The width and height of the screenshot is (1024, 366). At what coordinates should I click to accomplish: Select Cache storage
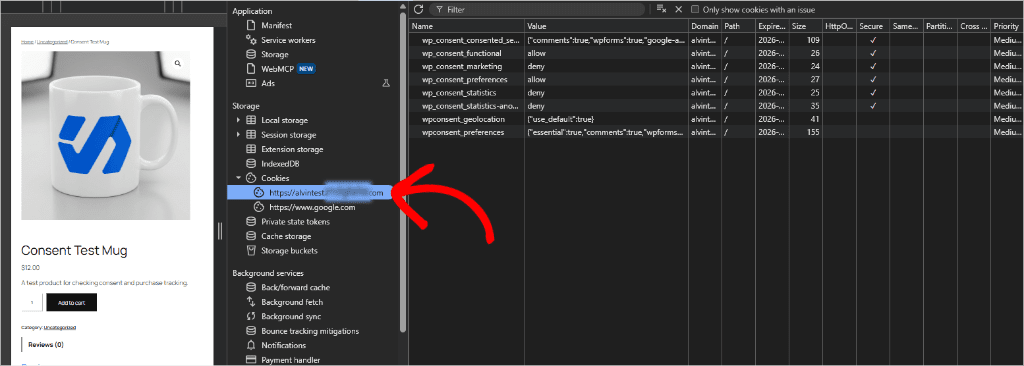pos(286,236)
